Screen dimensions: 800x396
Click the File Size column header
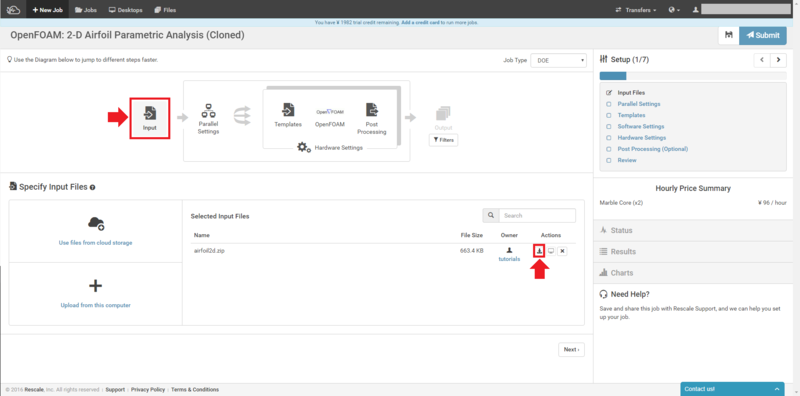471,235
